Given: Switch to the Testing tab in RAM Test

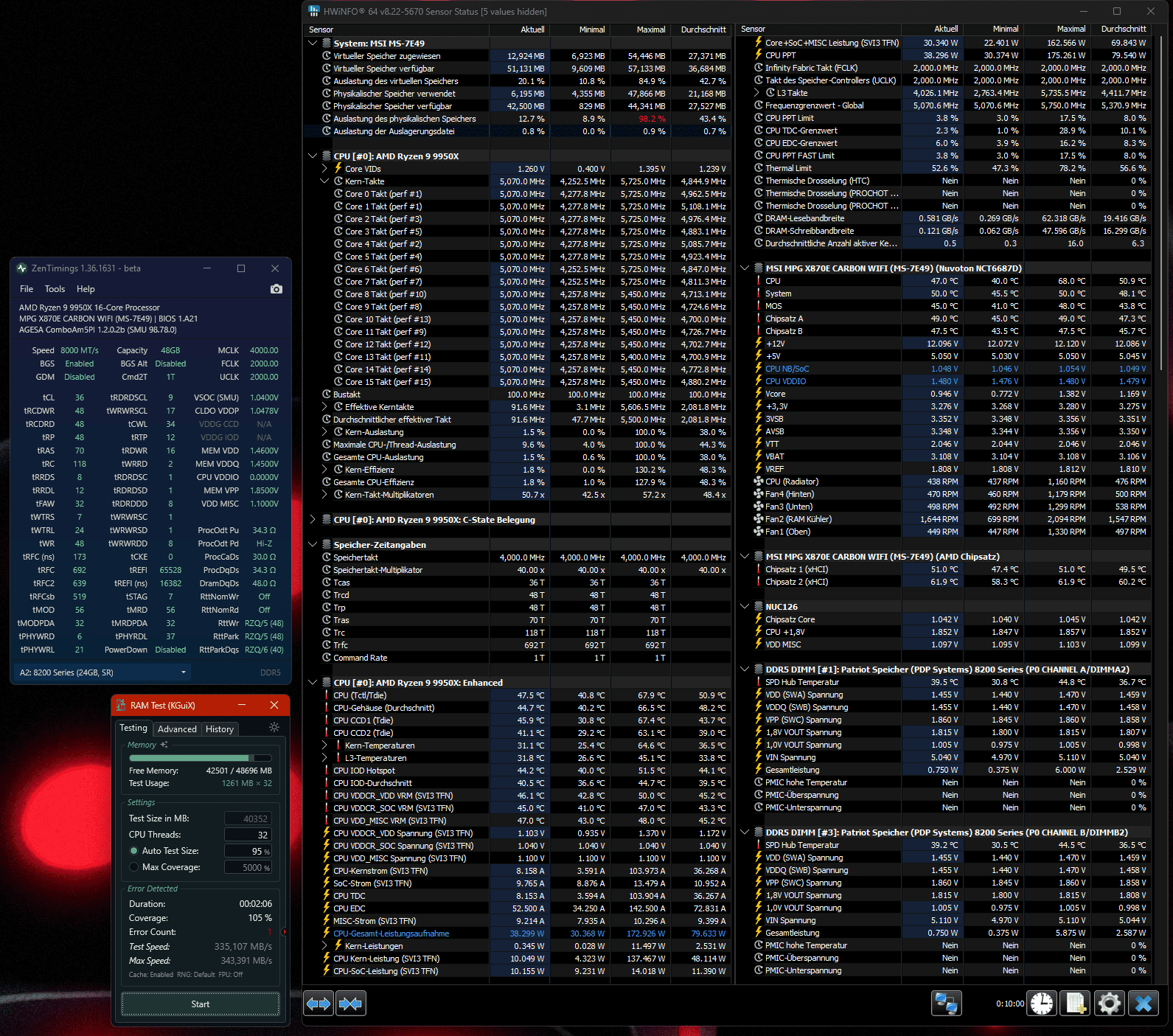Looking at the screenshot, I should tap(133, 728).
